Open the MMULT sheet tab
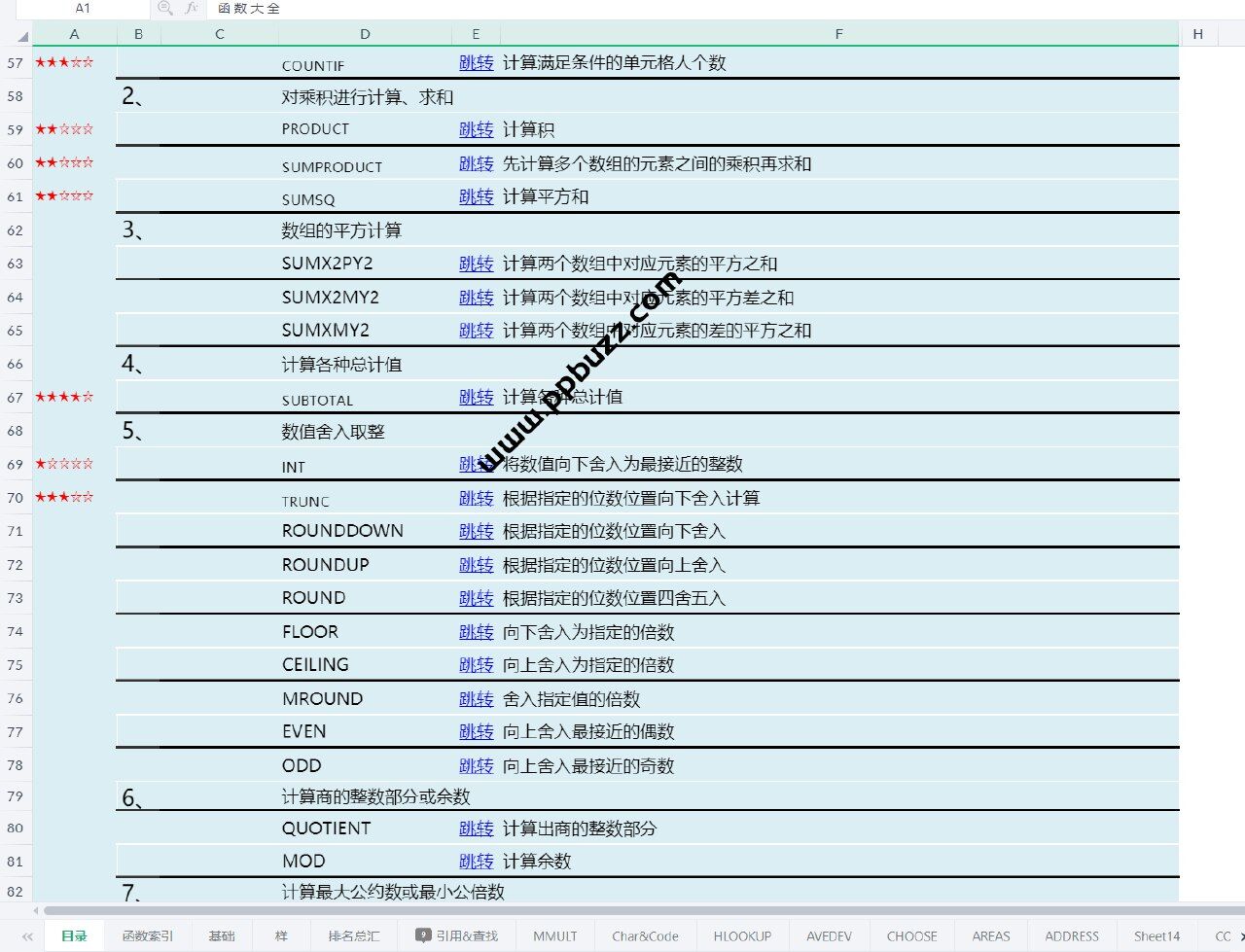Screen dimensions: 1245x952 555,936
